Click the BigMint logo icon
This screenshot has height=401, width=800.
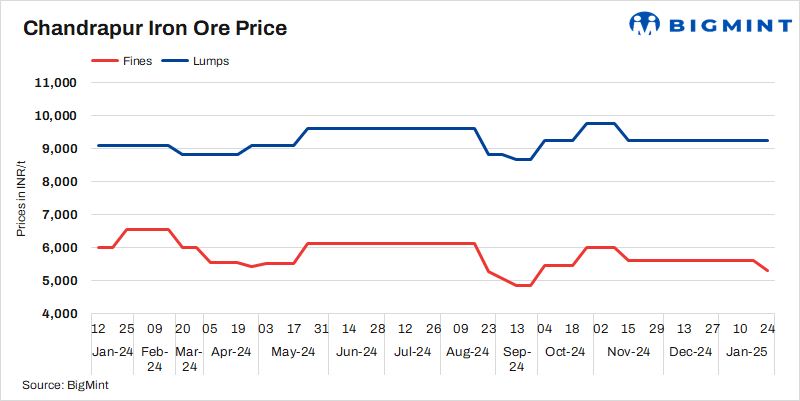(643, 24)
